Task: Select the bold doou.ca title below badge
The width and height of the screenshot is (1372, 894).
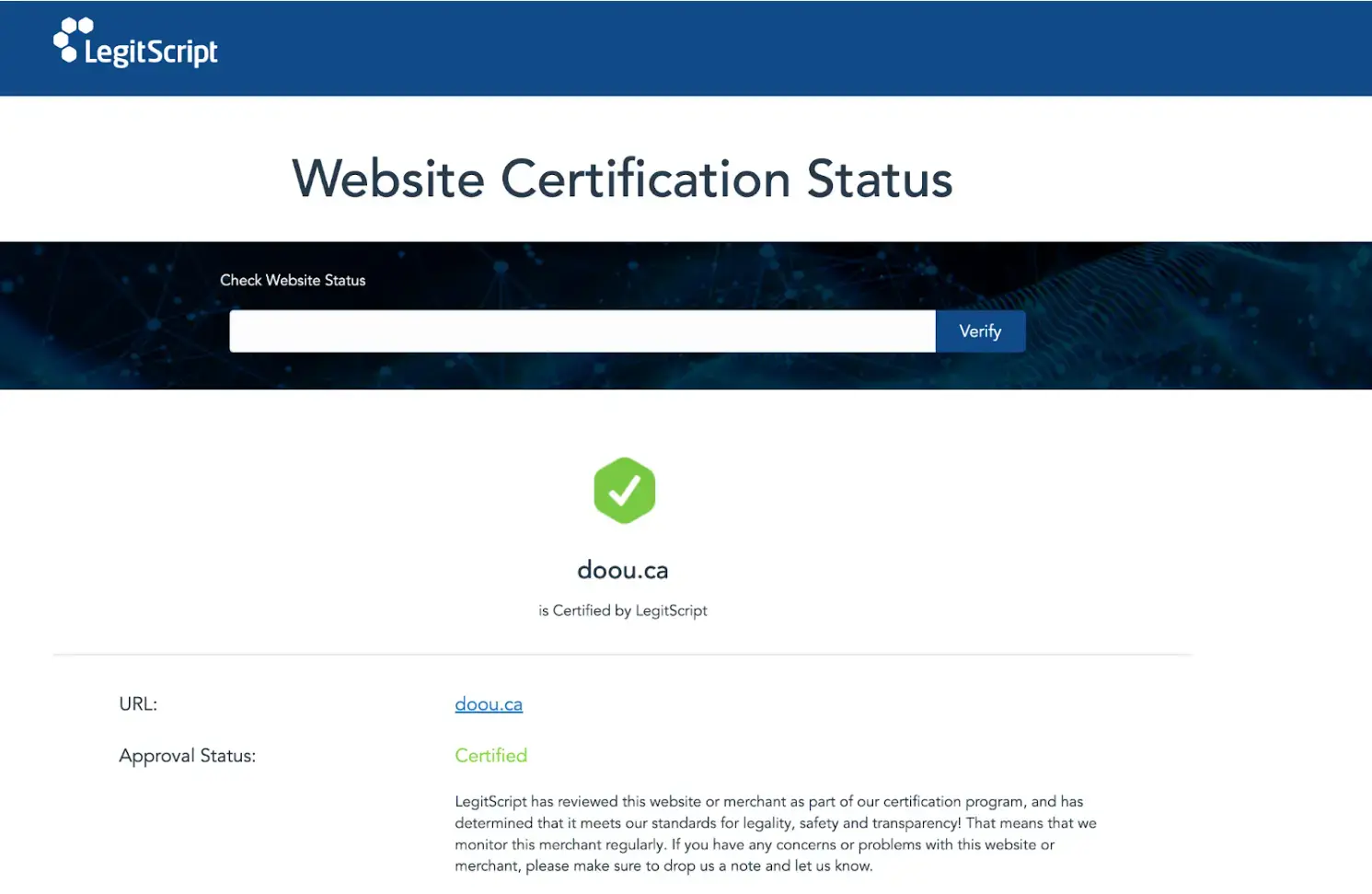Action: pyautogui.click(x=623, y=571)
